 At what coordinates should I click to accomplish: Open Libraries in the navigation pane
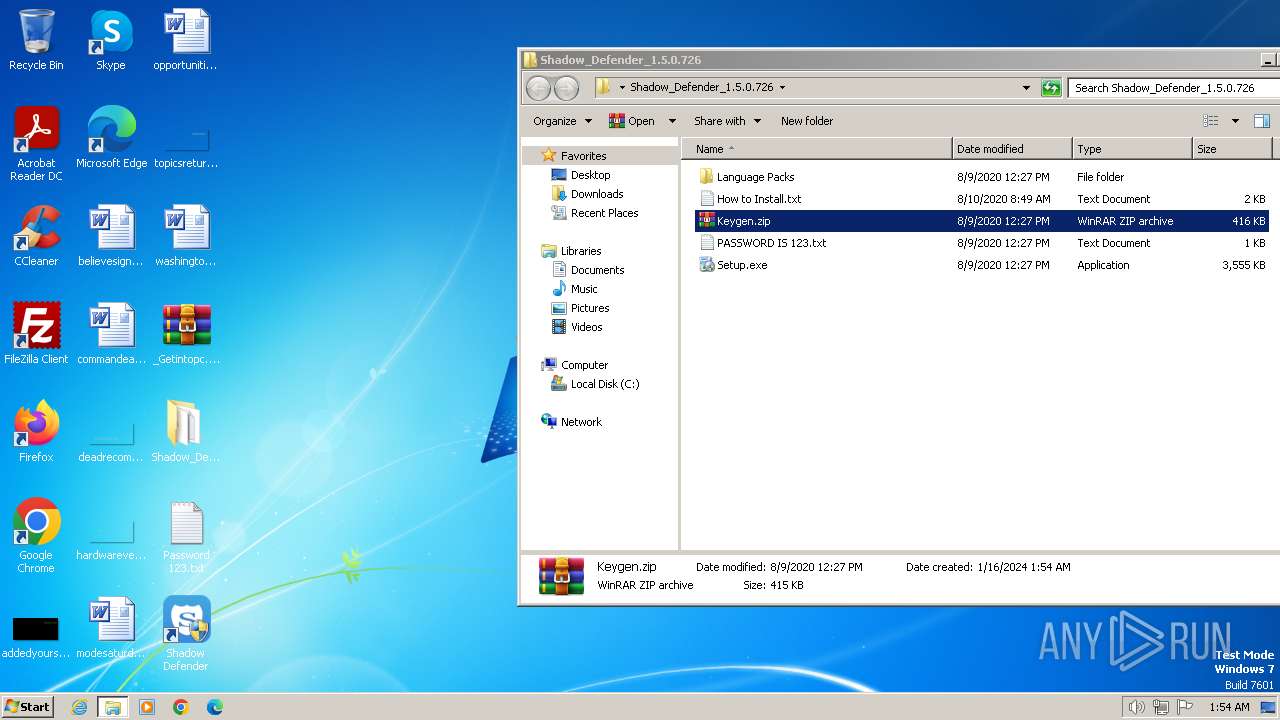coord(581,251)
